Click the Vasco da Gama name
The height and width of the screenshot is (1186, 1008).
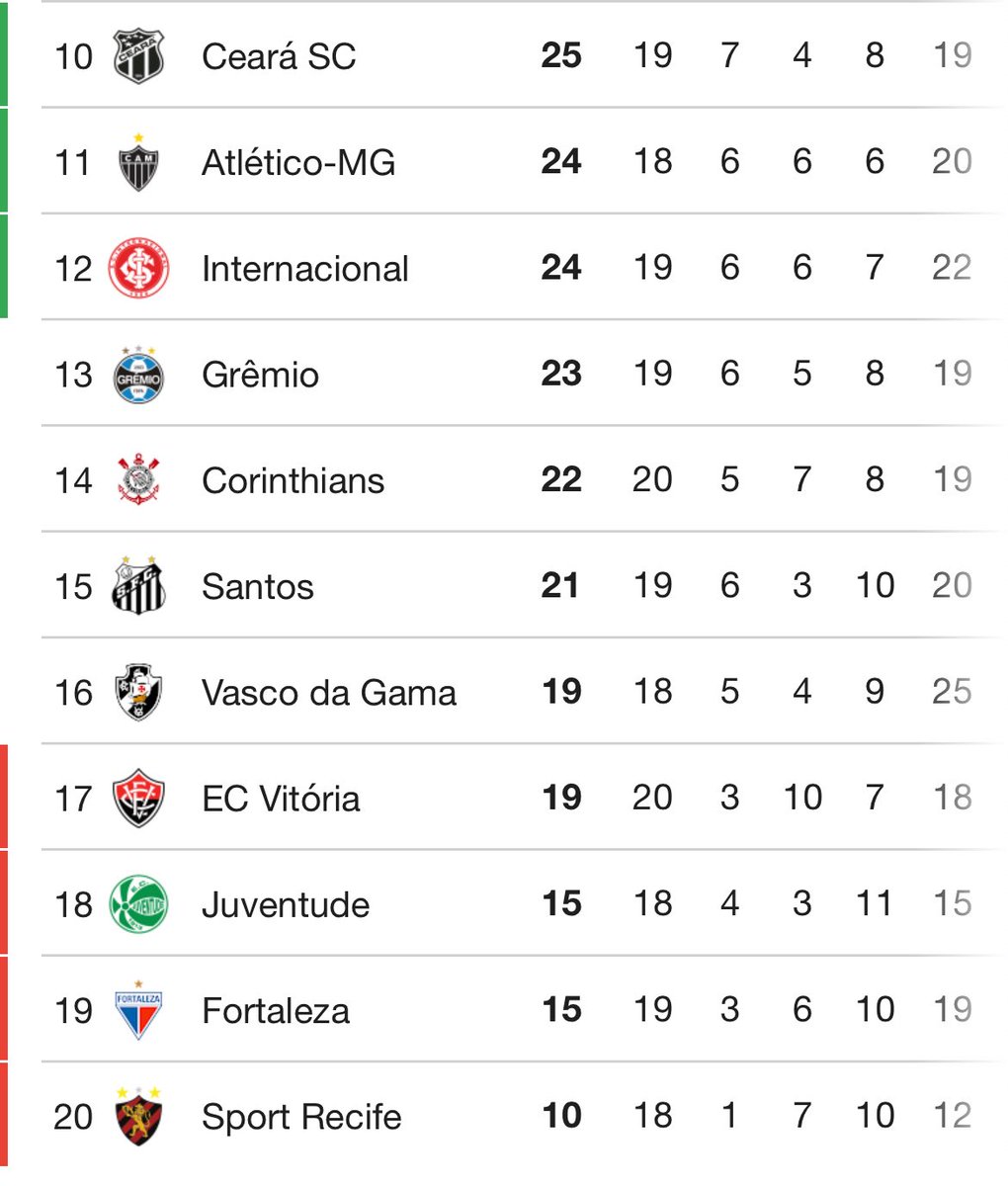click(329, 693)
